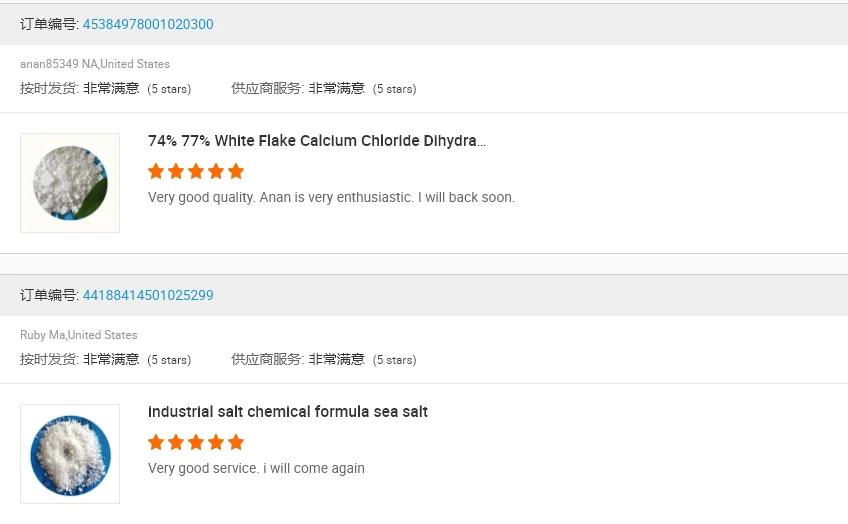
Task: Click reviewer name anan85349
Action: 49,64
